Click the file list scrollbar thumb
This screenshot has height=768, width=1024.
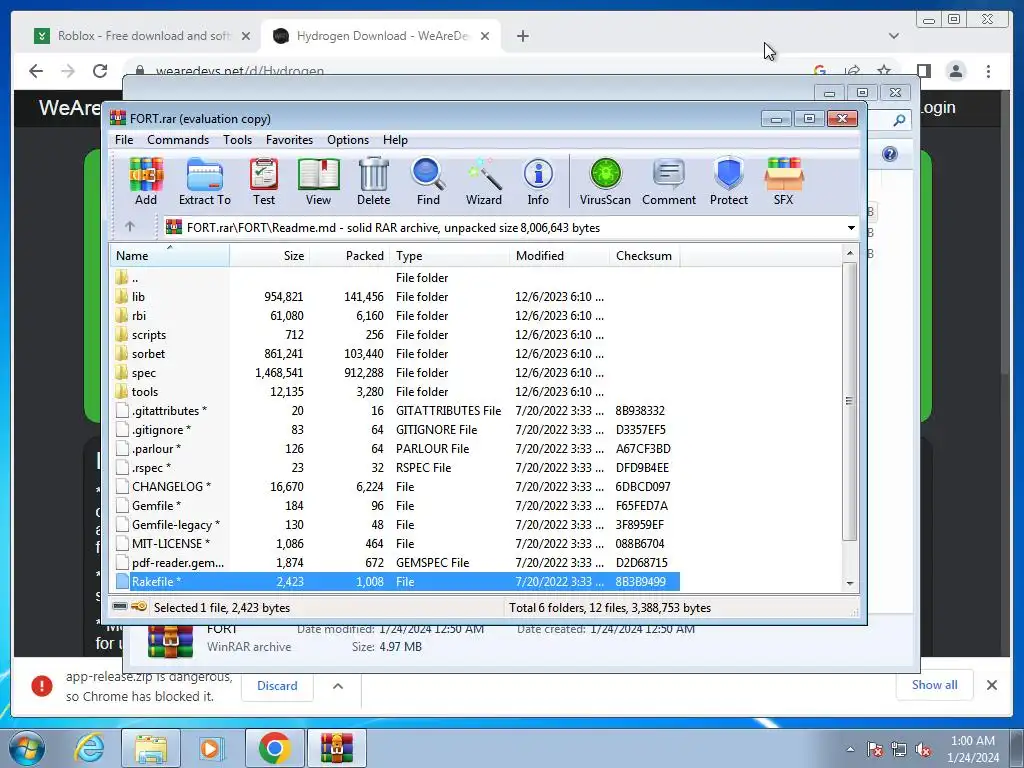tap(849, 401)
